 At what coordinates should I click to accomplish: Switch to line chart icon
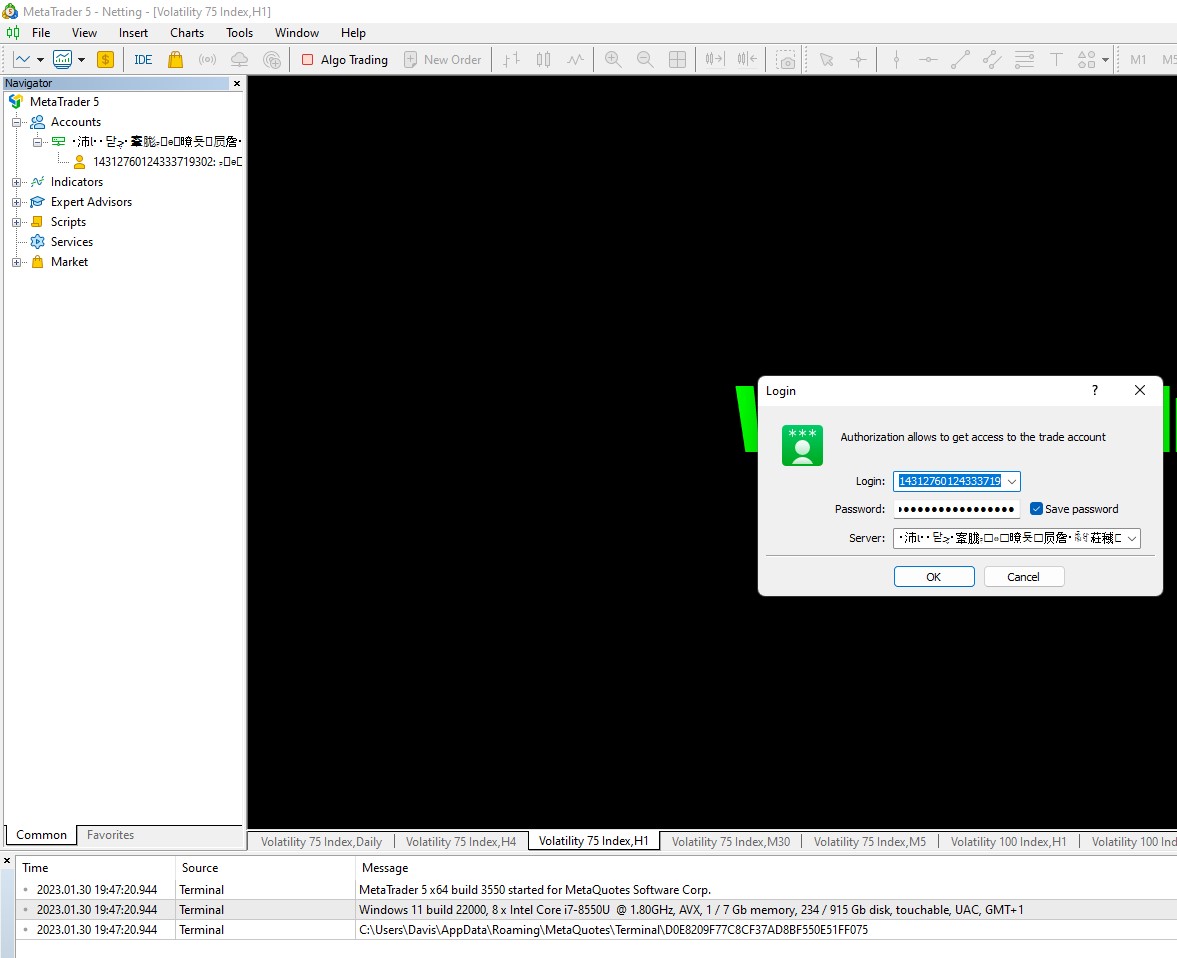[x=575, y=59]
